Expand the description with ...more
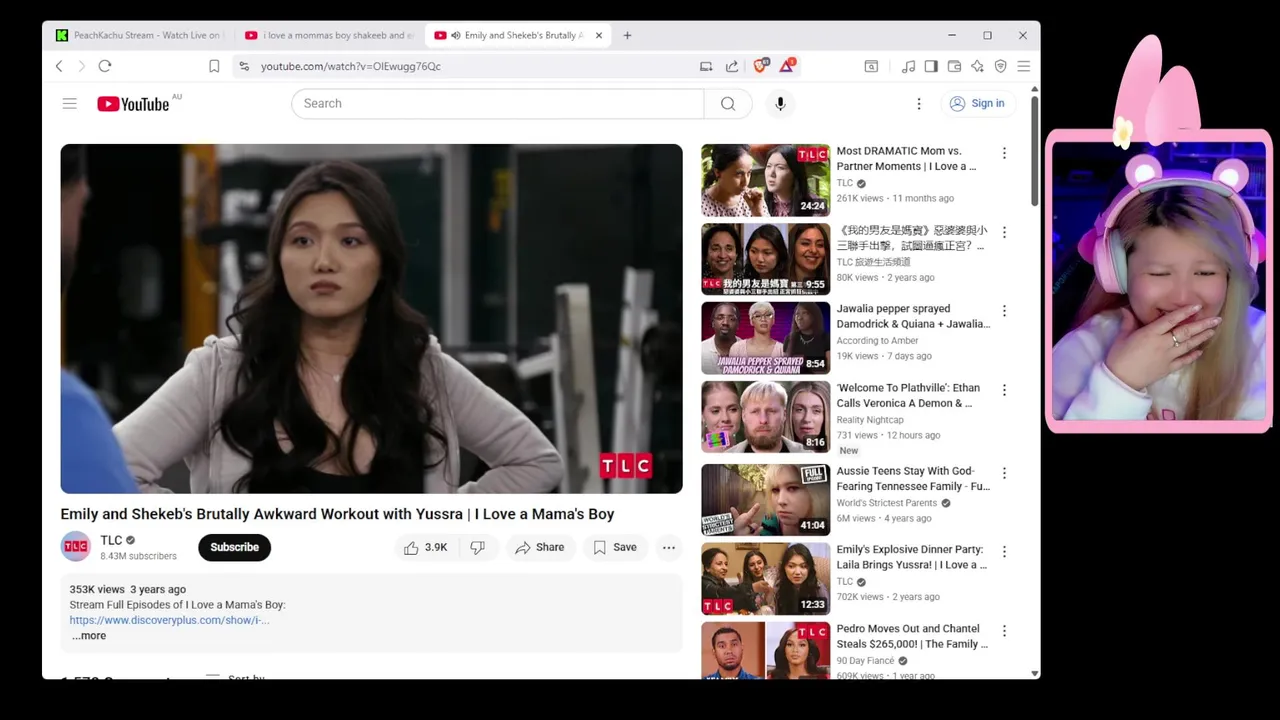The height and width of the screenshot is (720, 1280). point(88,636)
